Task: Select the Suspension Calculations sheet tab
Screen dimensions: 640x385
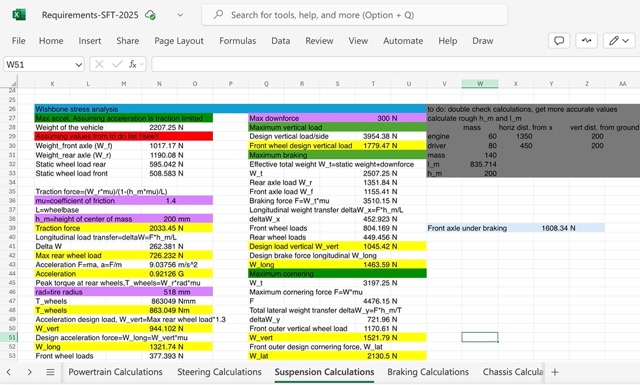Action: [x=324, y=372]
